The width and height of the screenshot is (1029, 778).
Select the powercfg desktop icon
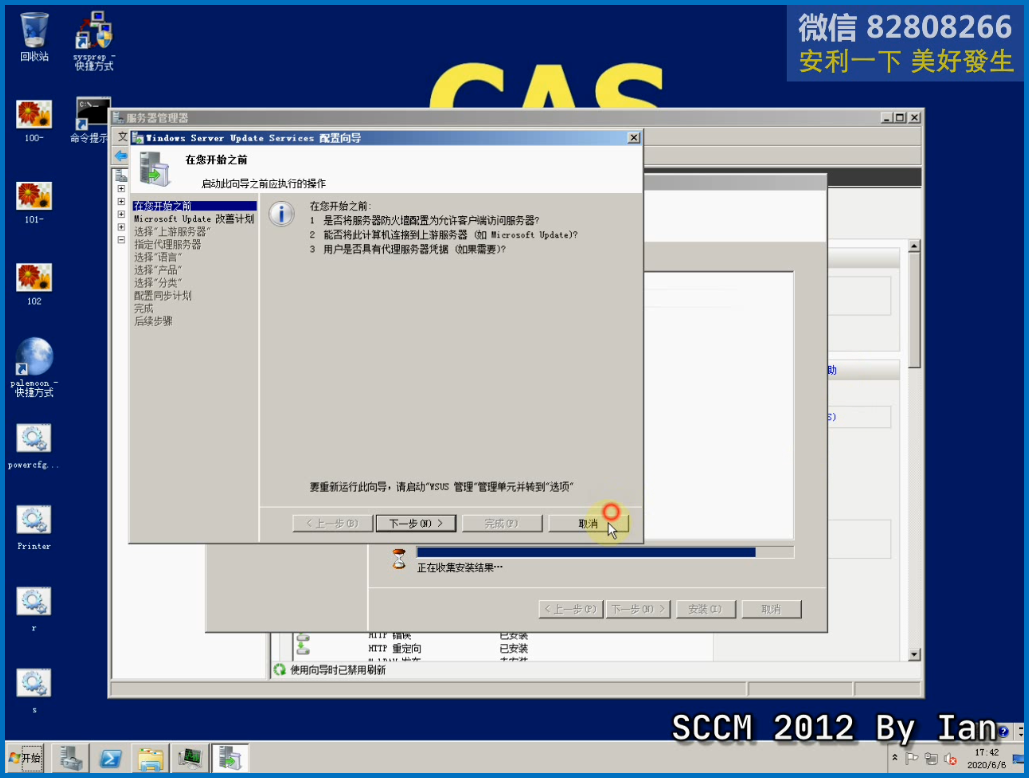tap(33, 447)
